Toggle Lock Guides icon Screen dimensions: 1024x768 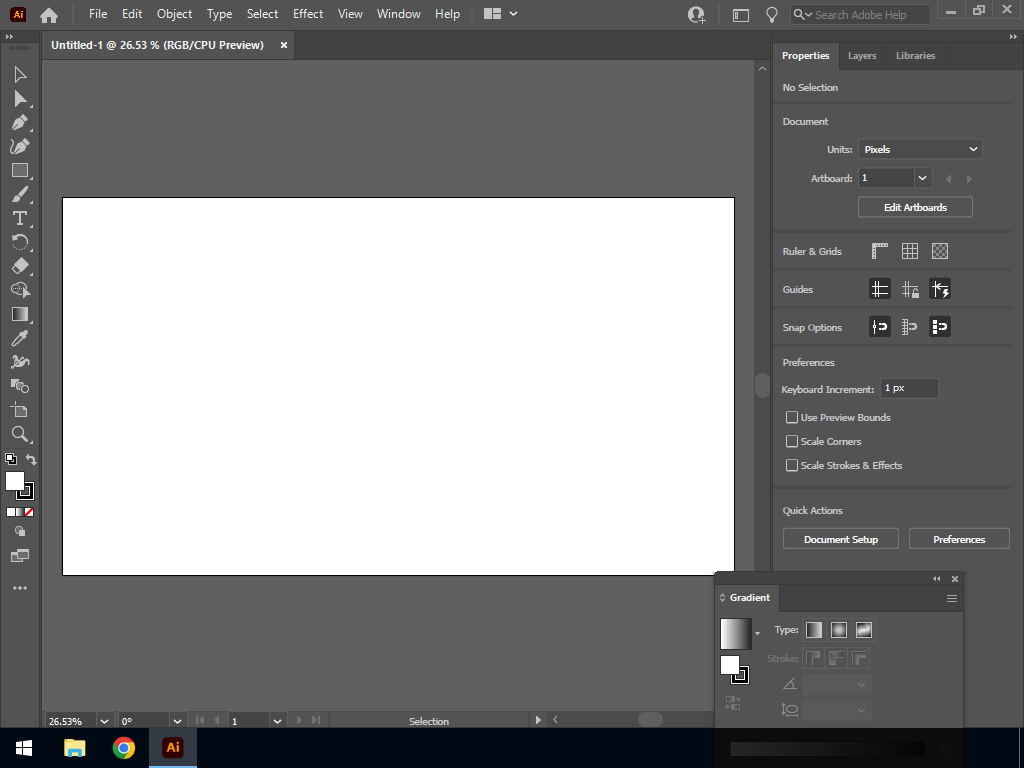coord(910,289)
